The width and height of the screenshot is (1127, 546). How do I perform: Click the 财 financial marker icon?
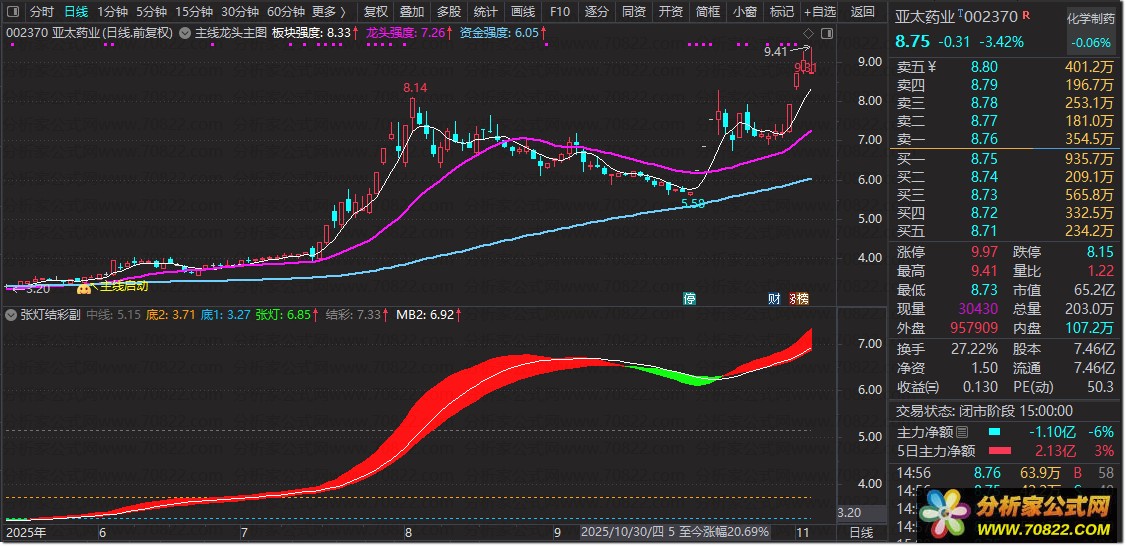(x=774, y=299)
